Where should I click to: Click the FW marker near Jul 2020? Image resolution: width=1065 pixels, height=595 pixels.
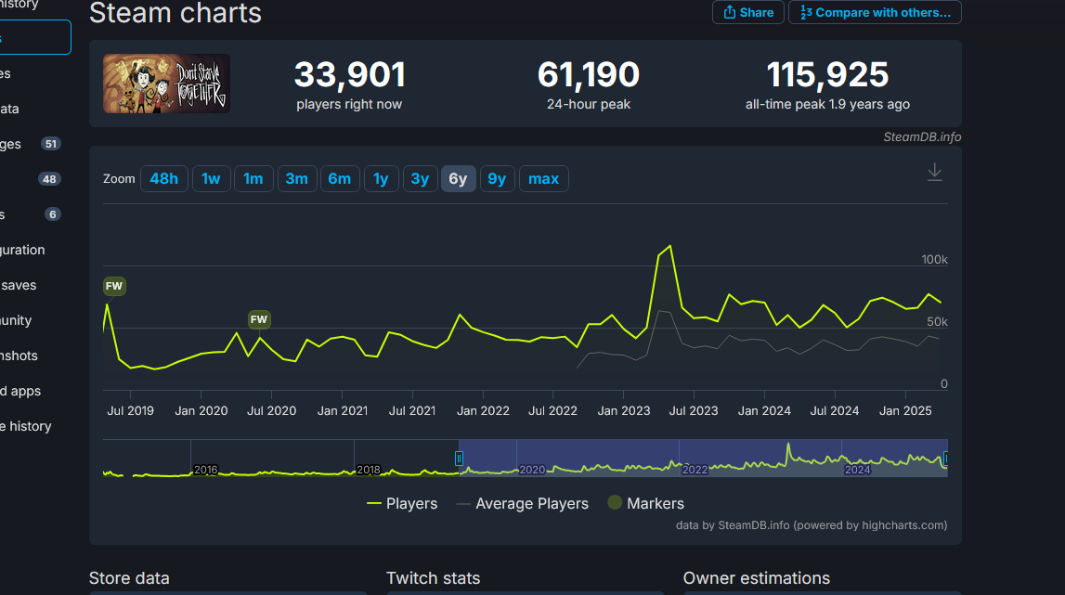click(x=259, y=319)
